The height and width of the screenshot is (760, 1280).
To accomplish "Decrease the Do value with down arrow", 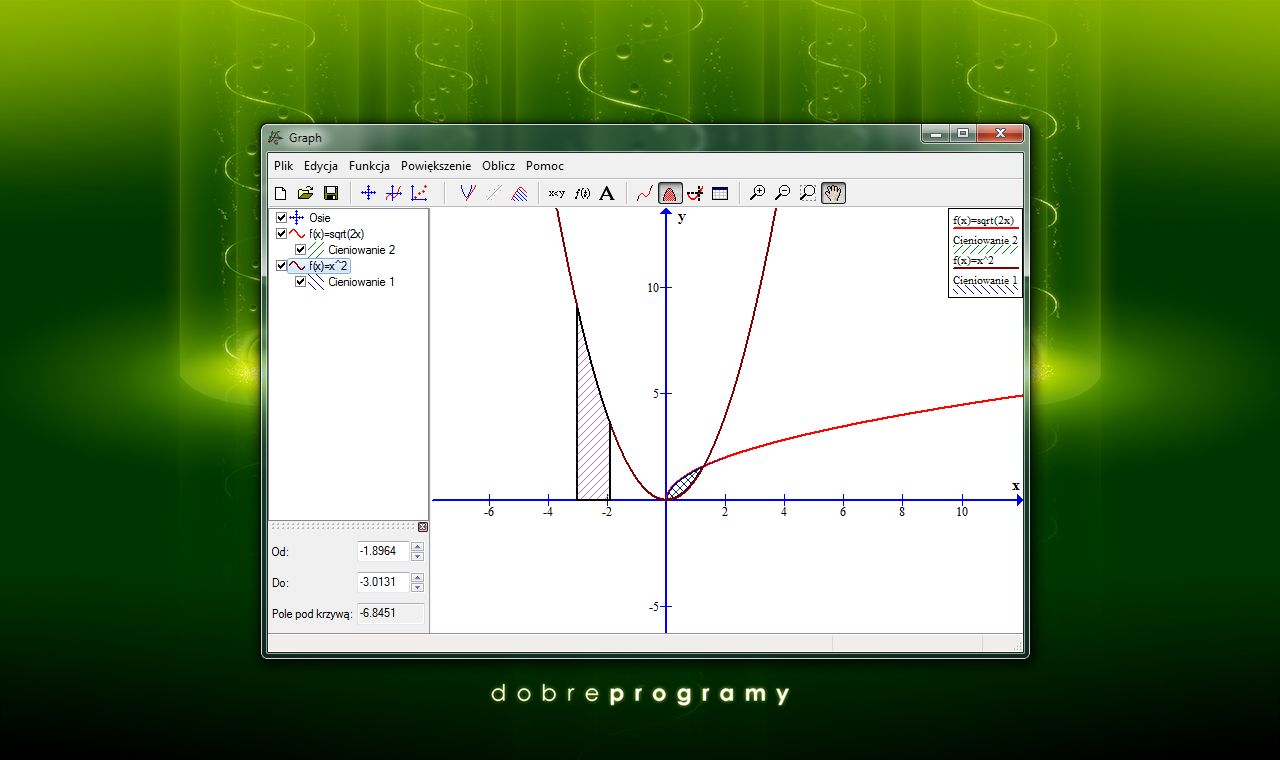I will [417, 587].
